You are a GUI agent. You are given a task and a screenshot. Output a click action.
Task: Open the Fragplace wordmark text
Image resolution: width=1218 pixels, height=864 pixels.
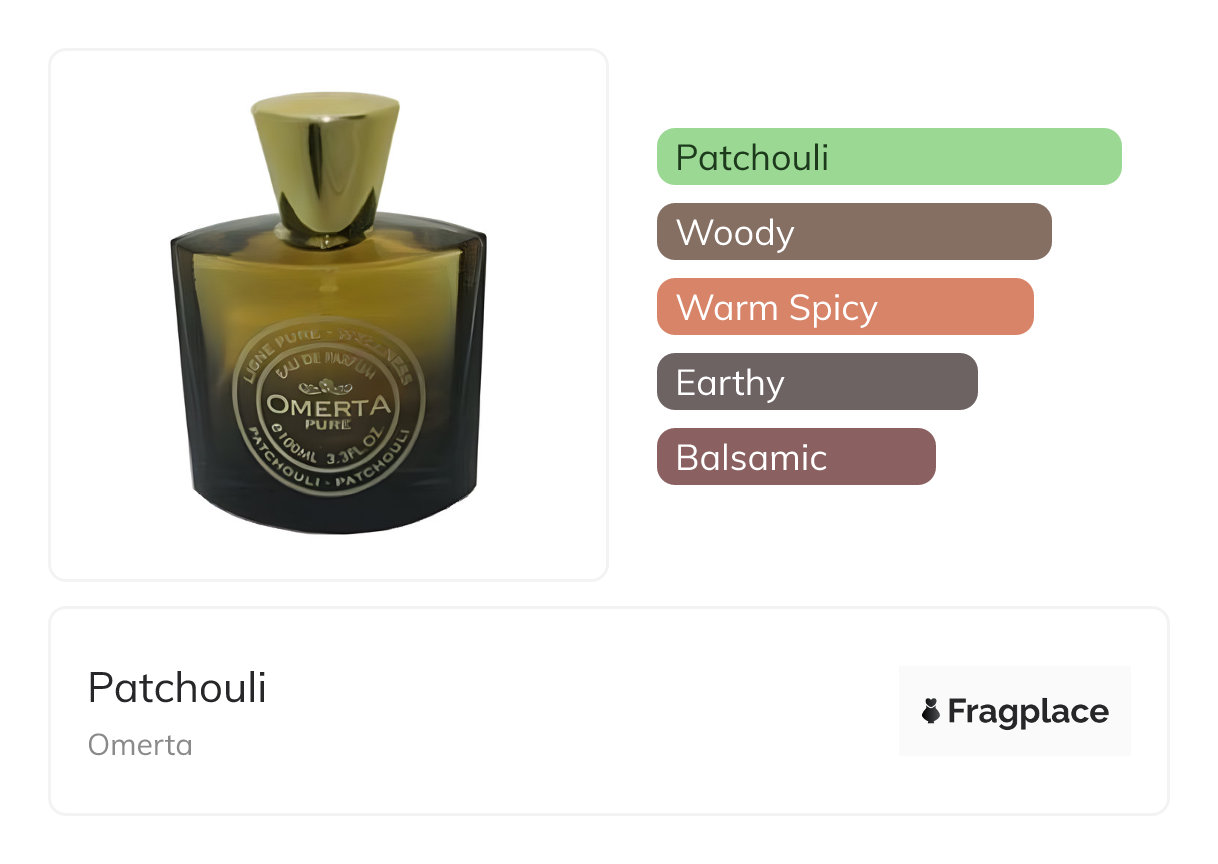(x=1028, y=711)
